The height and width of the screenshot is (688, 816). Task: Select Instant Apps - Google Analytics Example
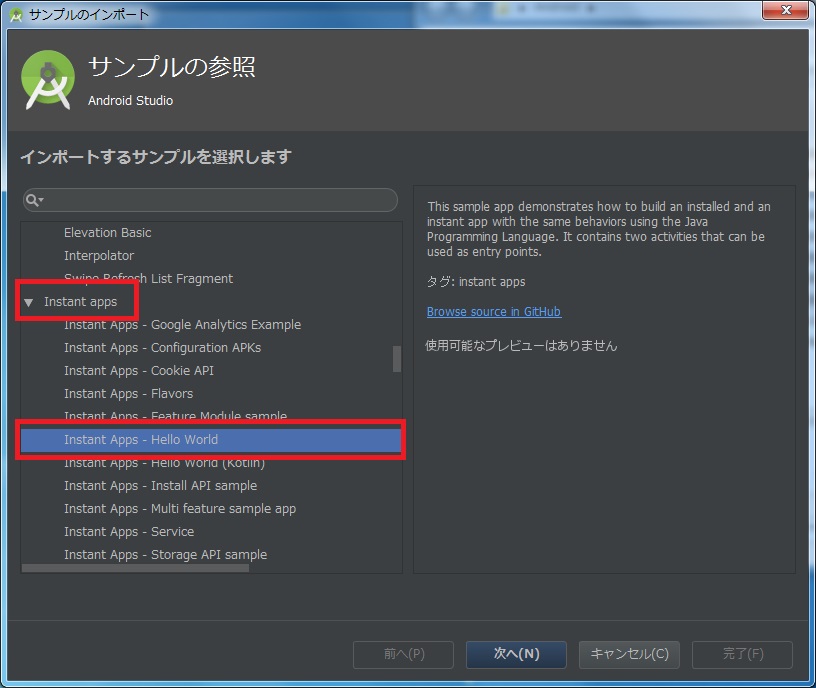tap(182, 325)
